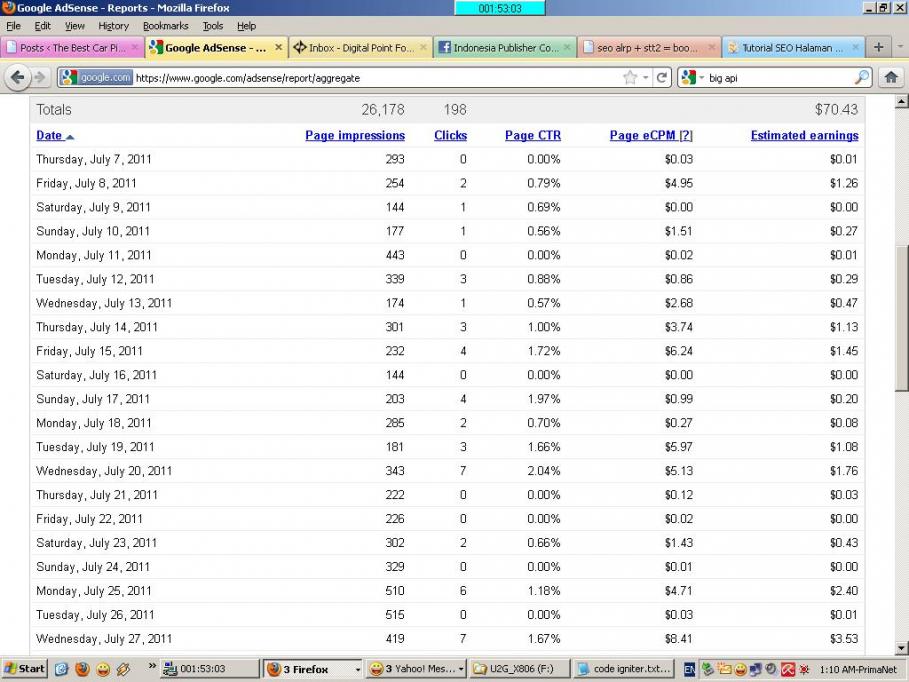Open the History menu

click(x=113, y=26)
